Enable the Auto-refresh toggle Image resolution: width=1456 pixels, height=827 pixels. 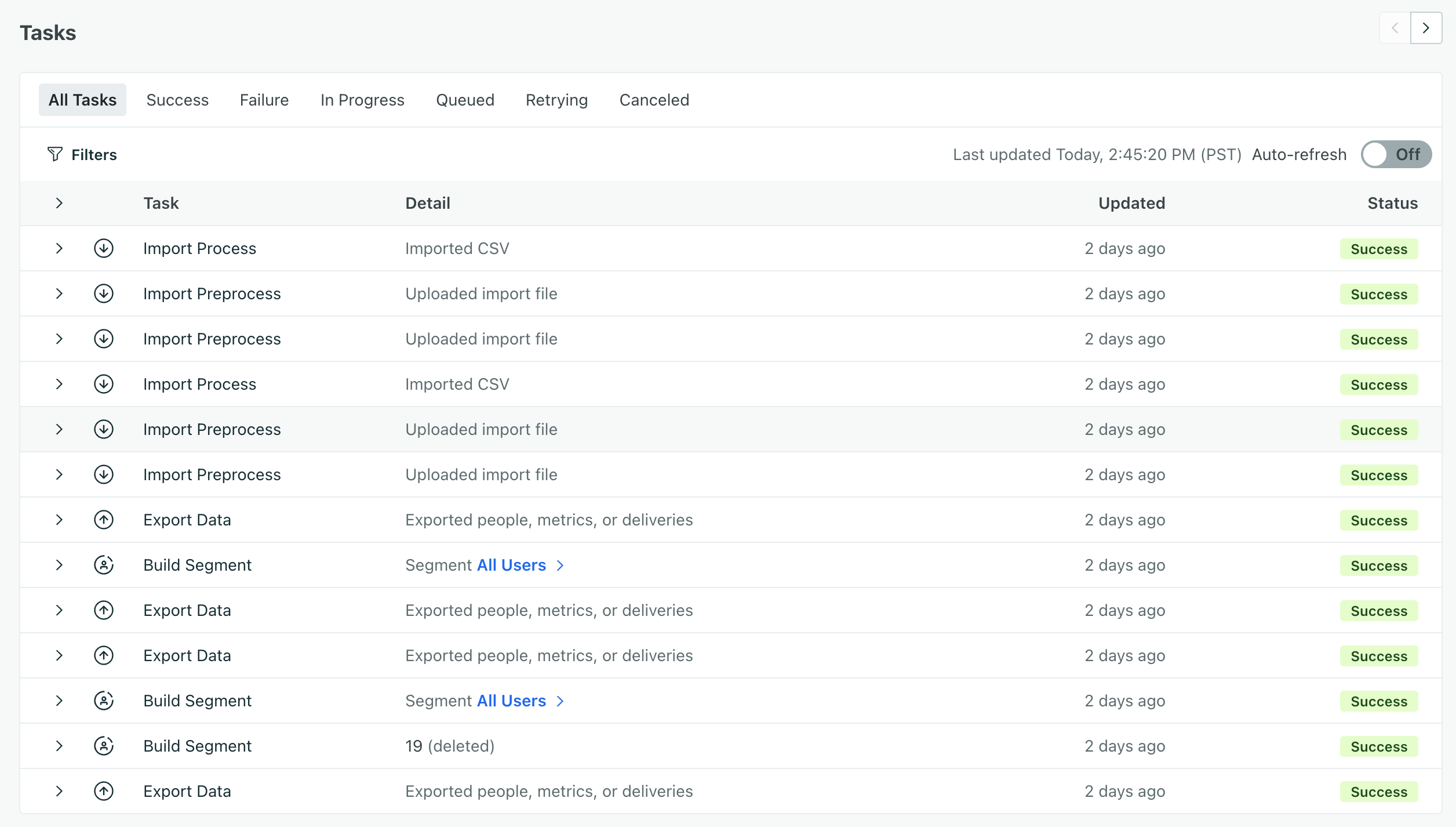(1396, 154)
